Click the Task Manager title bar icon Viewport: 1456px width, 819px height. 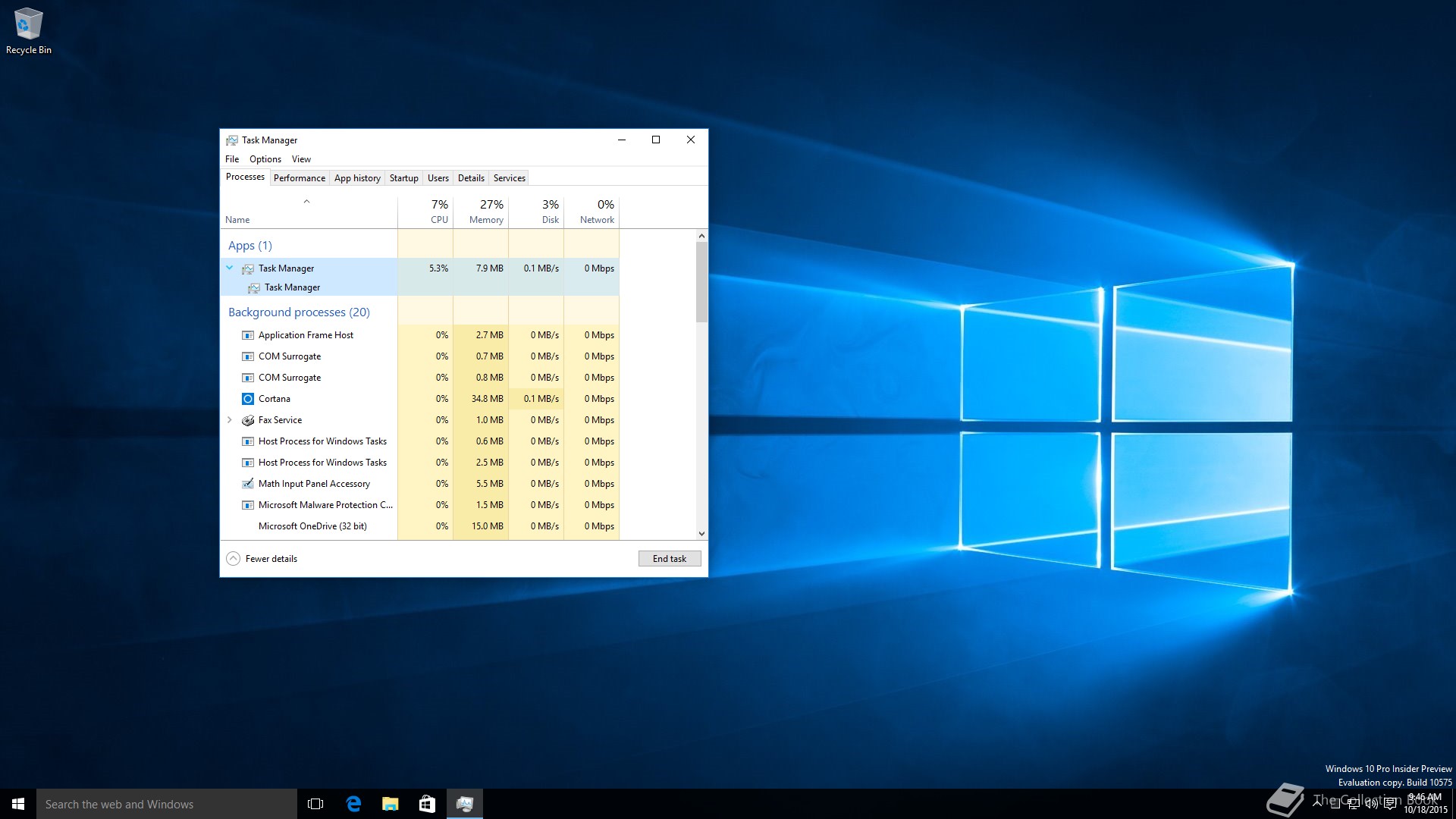pos(232,140)
